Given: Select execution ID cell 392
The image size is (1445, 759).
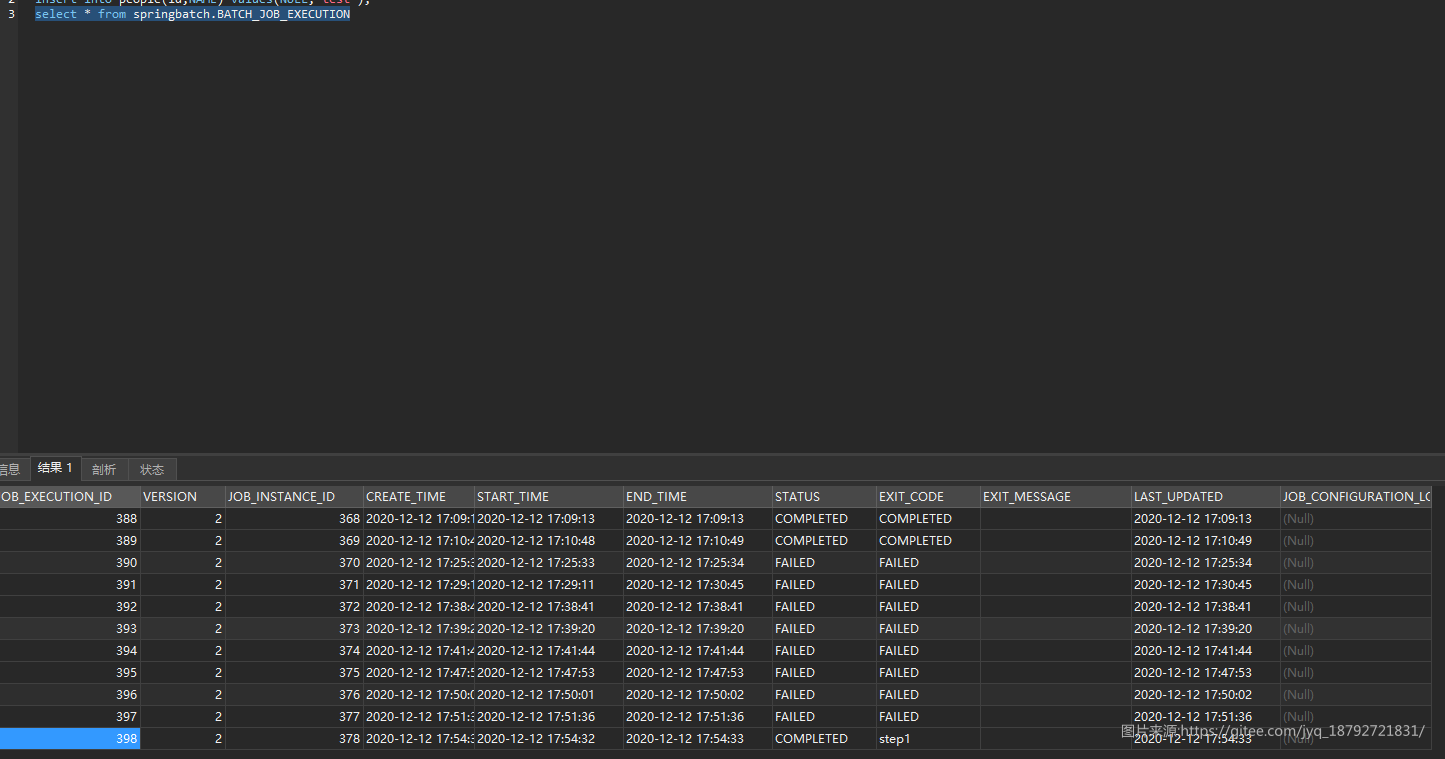Looking at the screenshot, I should pyautogui.click(x=69, y=607).
